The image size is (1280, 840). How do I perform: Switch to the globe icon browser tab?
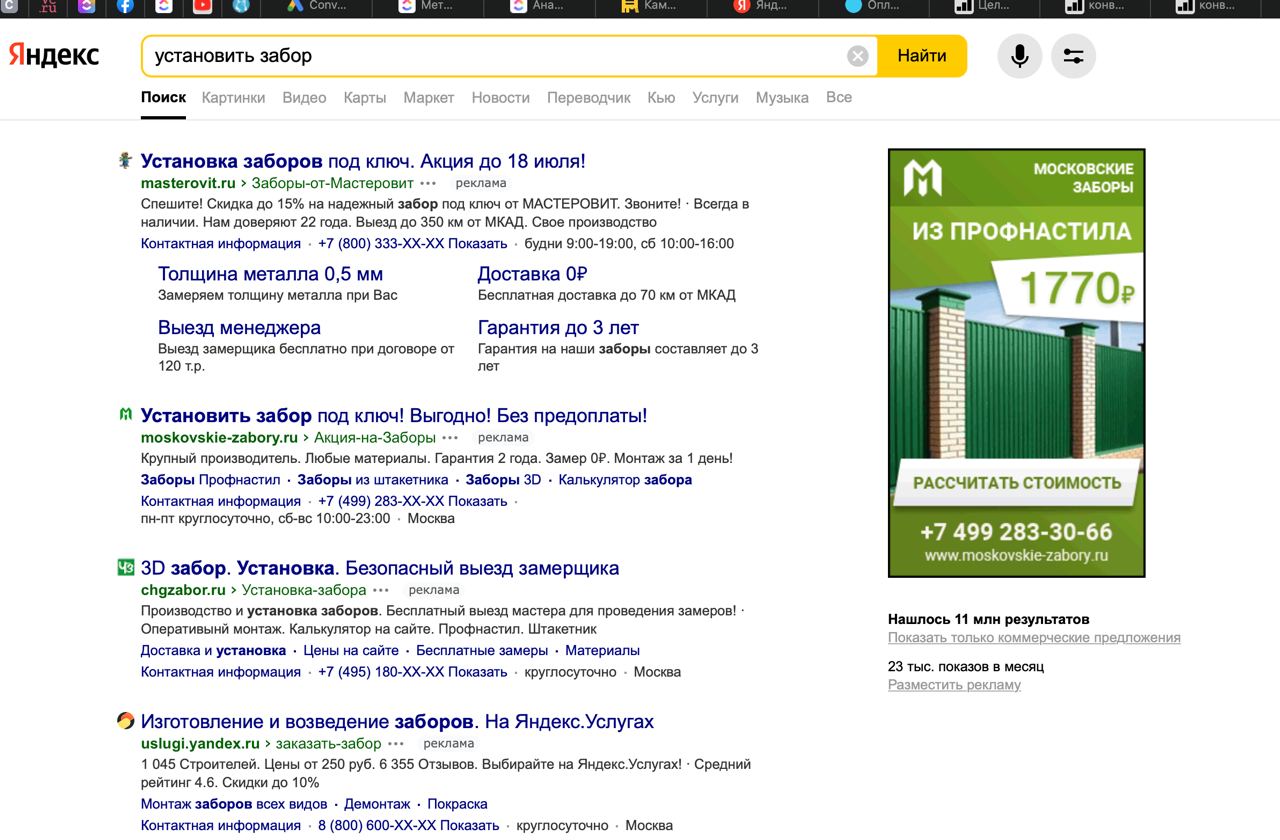(x=240, y=6)
